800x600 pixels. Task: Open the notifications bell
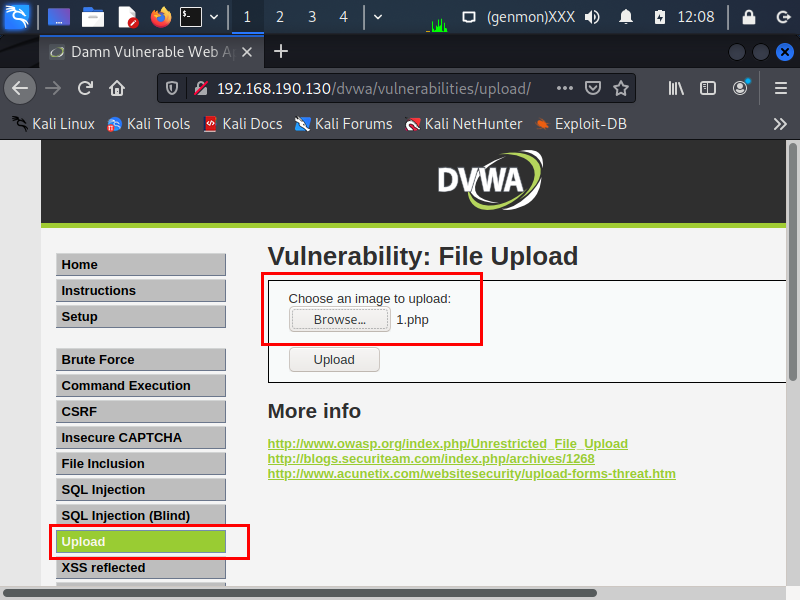[x=626, y=17]
